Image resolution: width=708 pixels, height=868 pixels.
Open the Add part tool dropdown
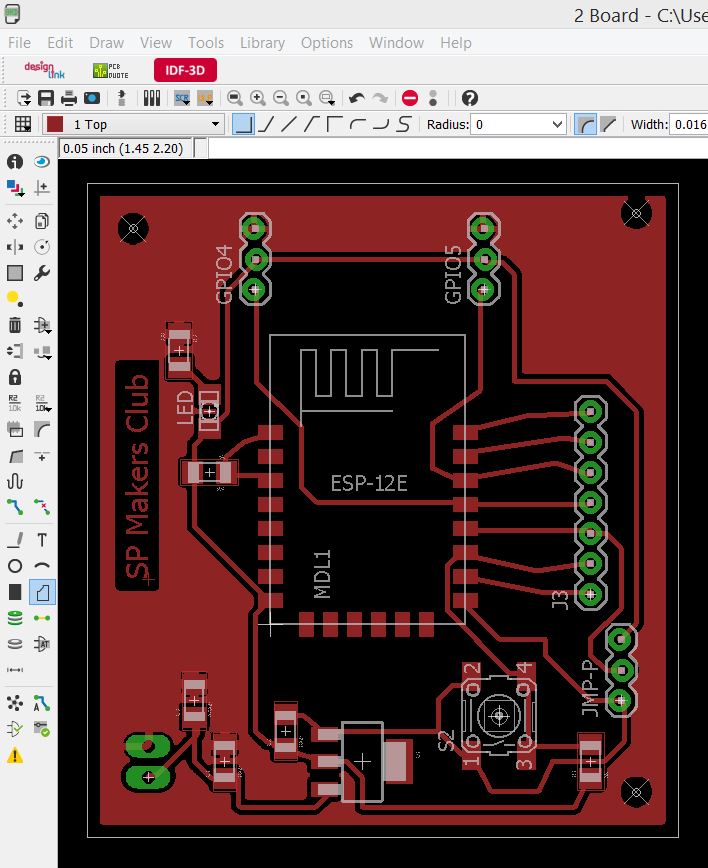point(43,325)
